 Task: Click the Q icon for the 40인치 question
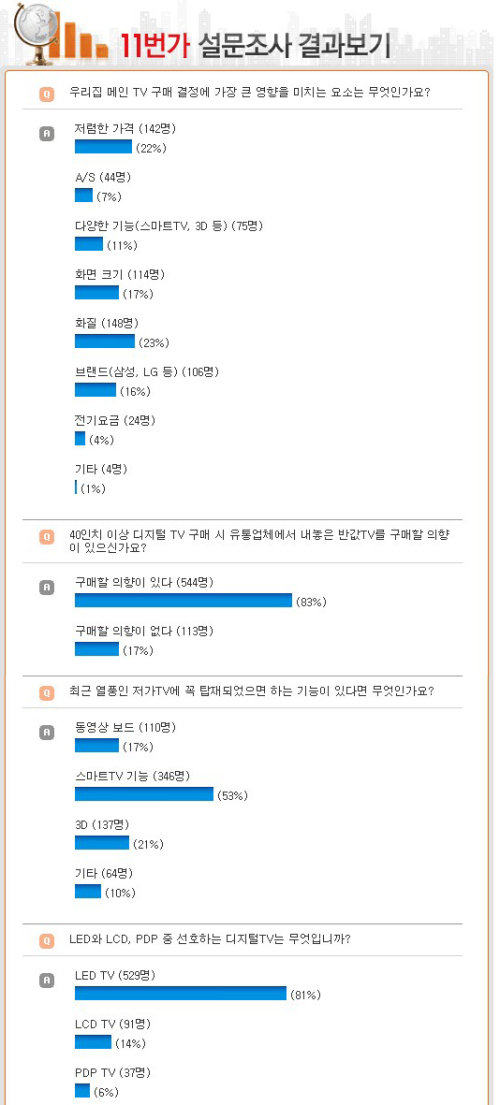(x=46, y=537)
